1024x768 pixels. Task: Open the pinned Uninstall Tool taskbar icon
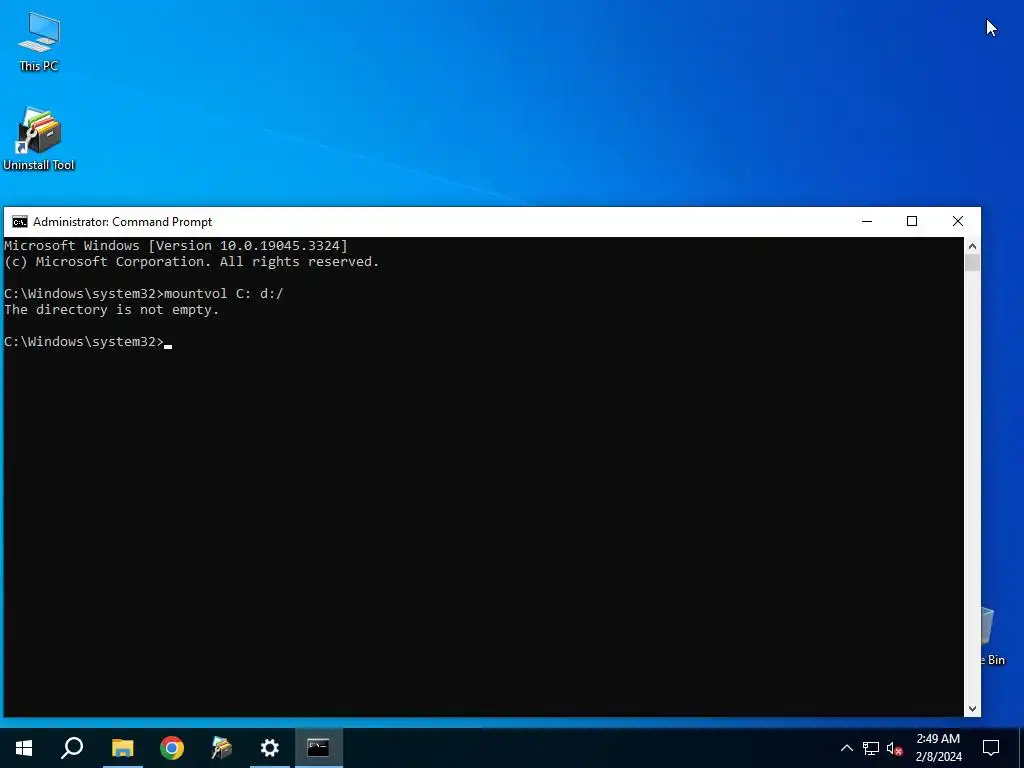[221, 748]
